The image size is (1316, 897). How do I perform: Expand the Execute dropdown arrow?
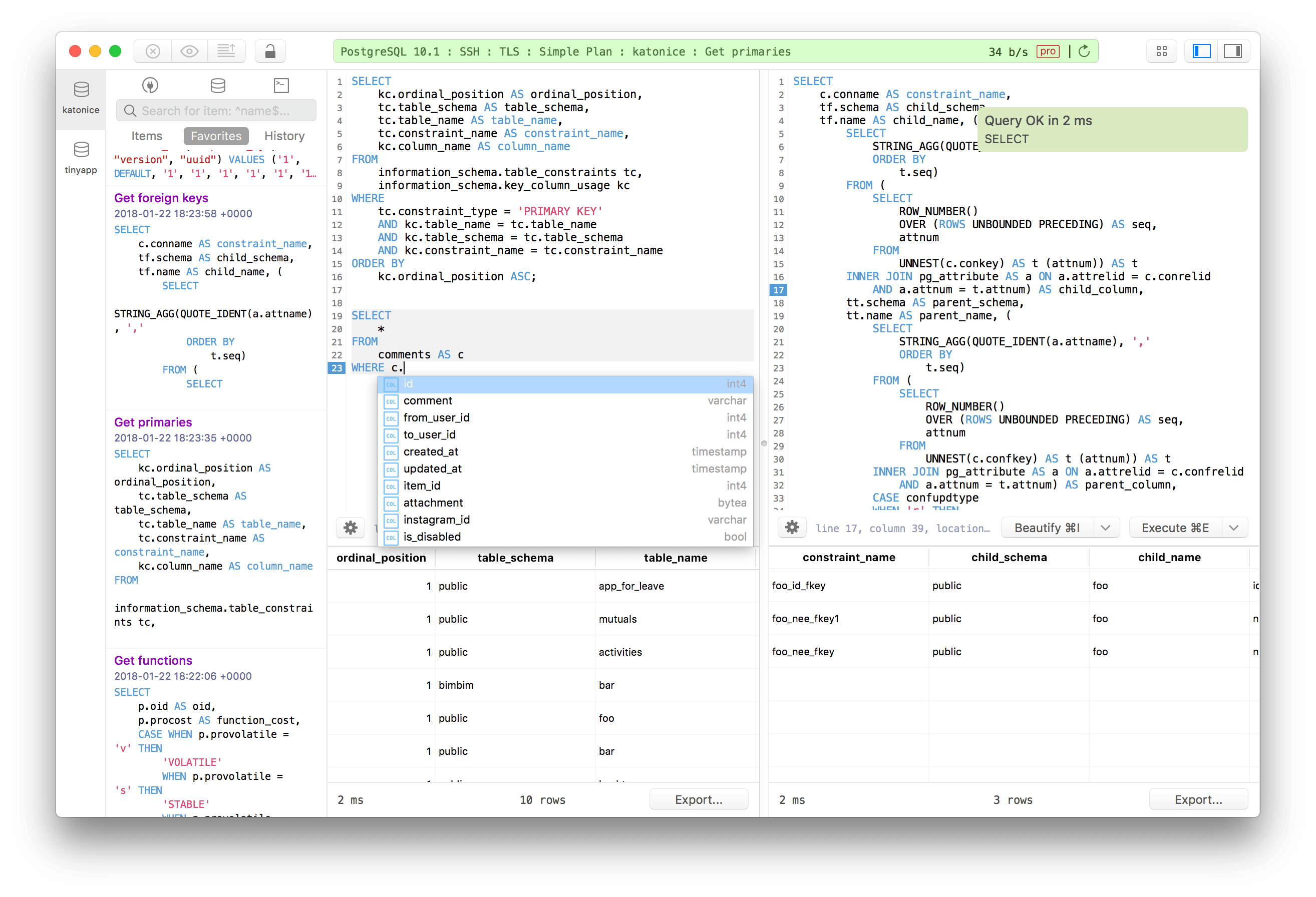tap(1234, 528)
